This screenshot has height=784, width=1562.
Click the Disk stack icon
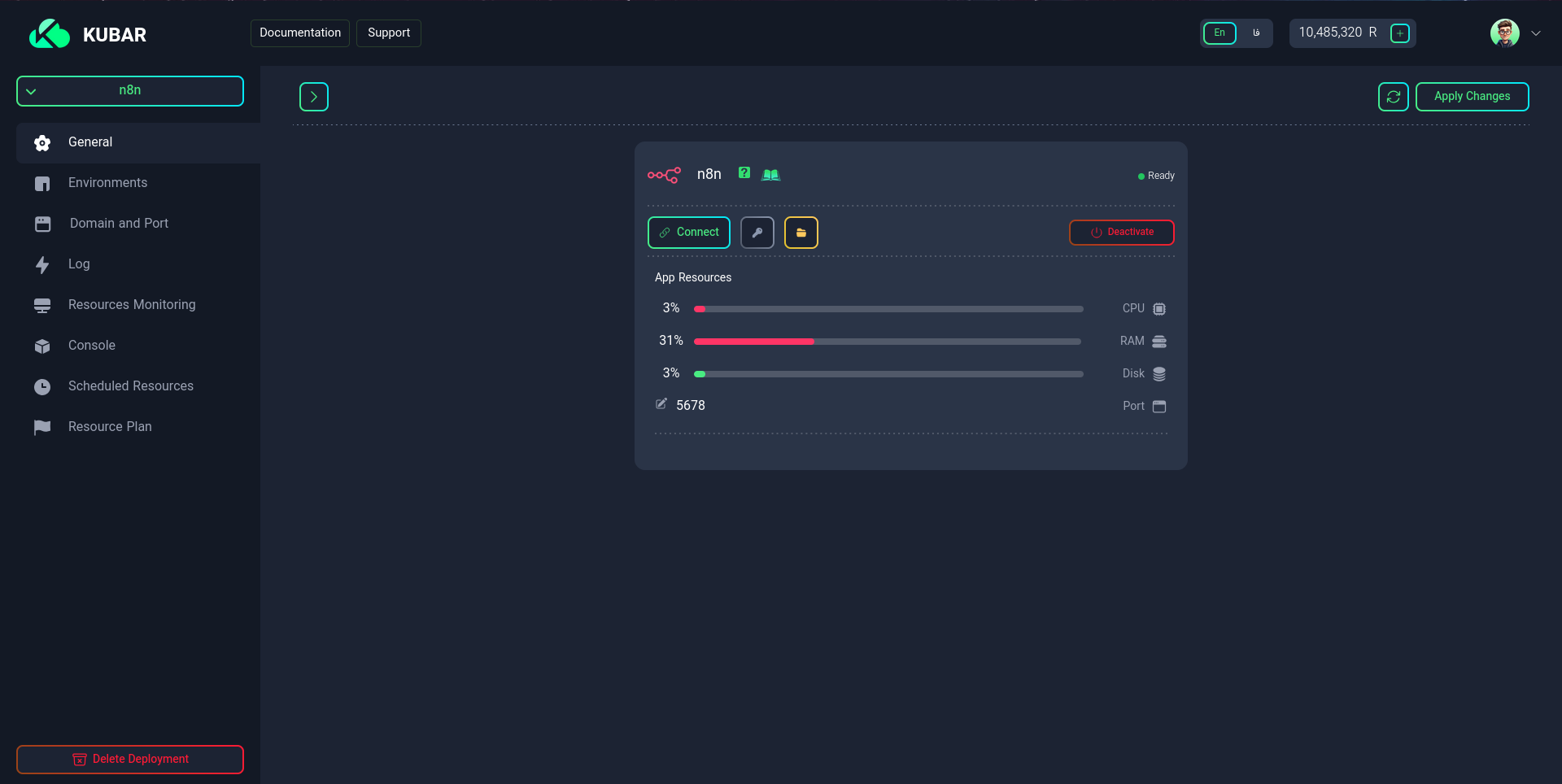pyautogui.click(x=1159, y=374)
